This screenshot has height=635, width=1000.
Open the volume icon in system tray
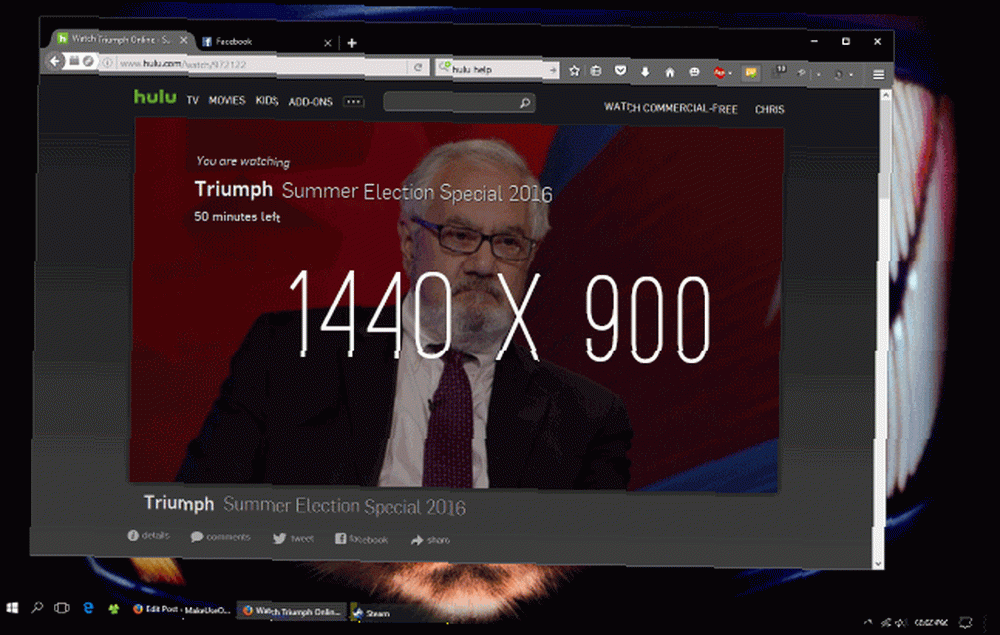click(900, 623)
